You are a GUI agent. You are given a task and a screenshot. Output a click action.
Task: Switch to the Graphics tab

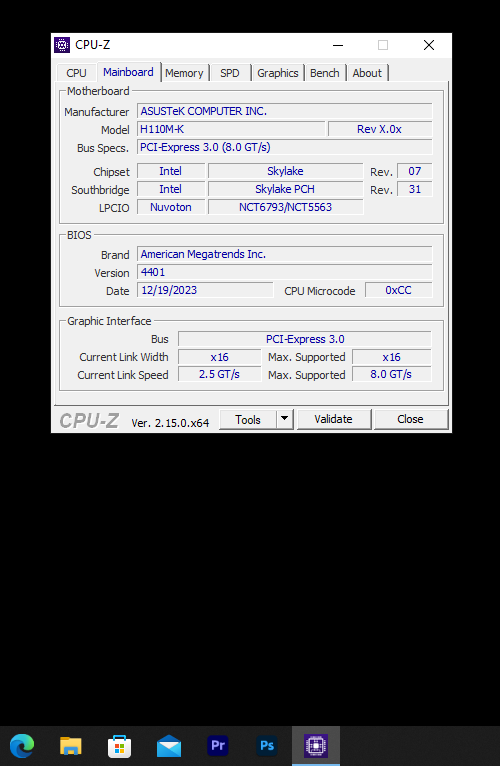pos(278,73)
